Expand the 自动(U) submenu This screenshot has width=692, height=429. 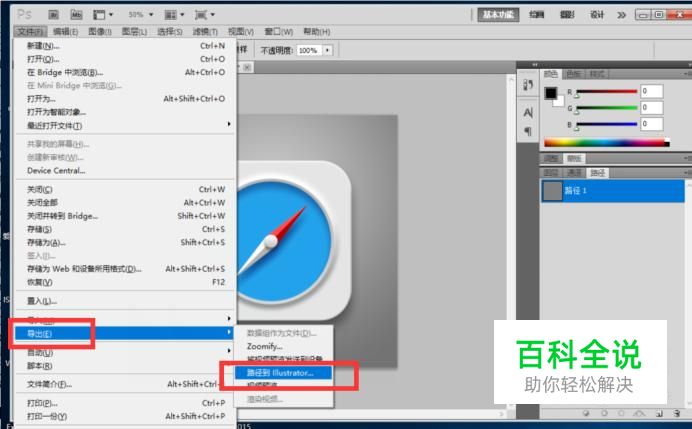coord(126,352)
